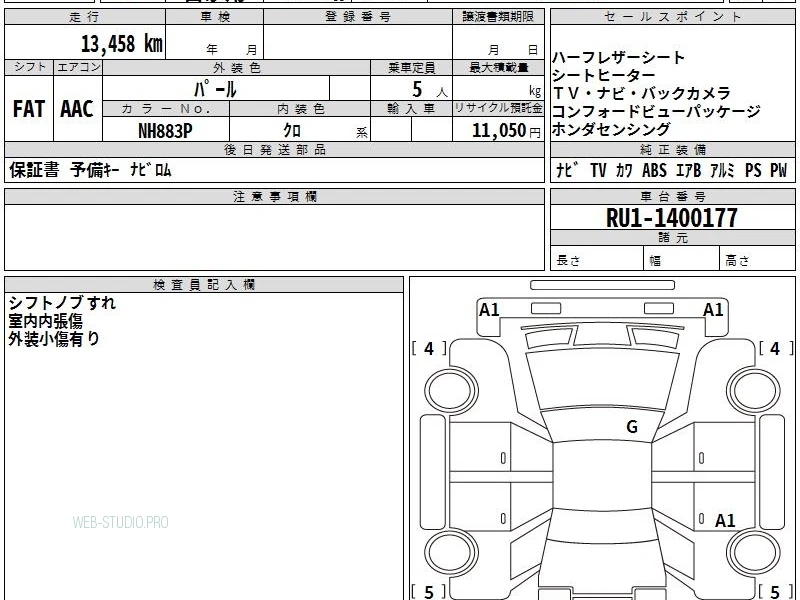Click the 諸元 header
This screenshot has height=600, width=800.
(x=672, y=237)
